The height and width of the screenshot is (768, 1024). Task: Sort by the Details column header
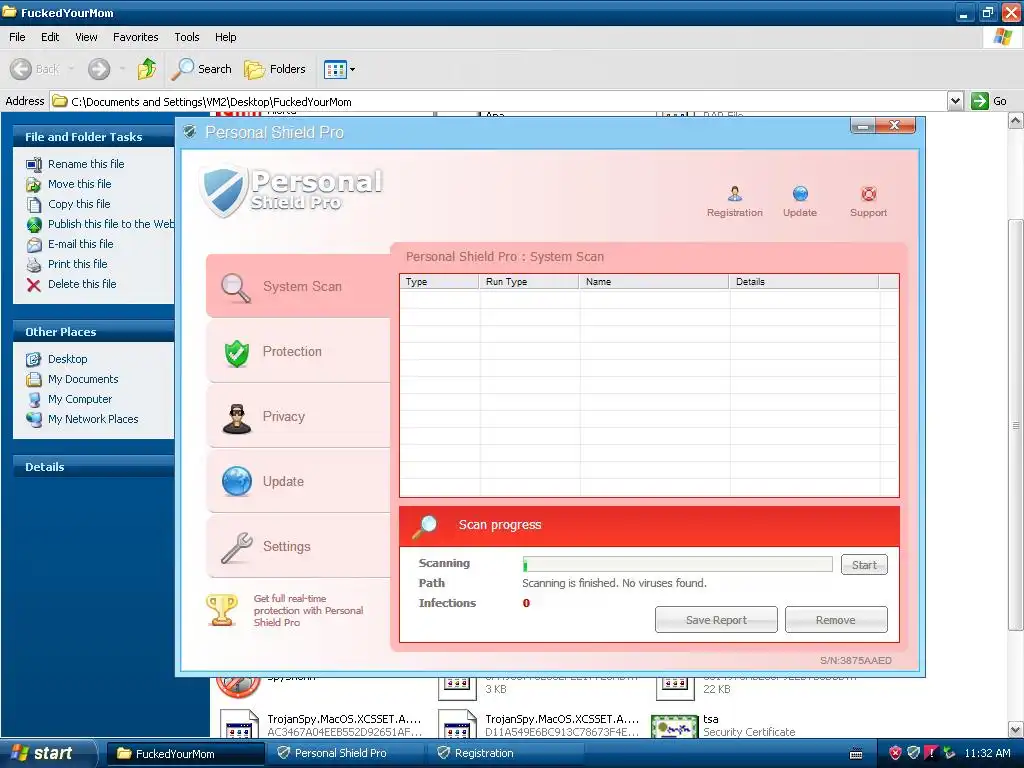point(804,282)
